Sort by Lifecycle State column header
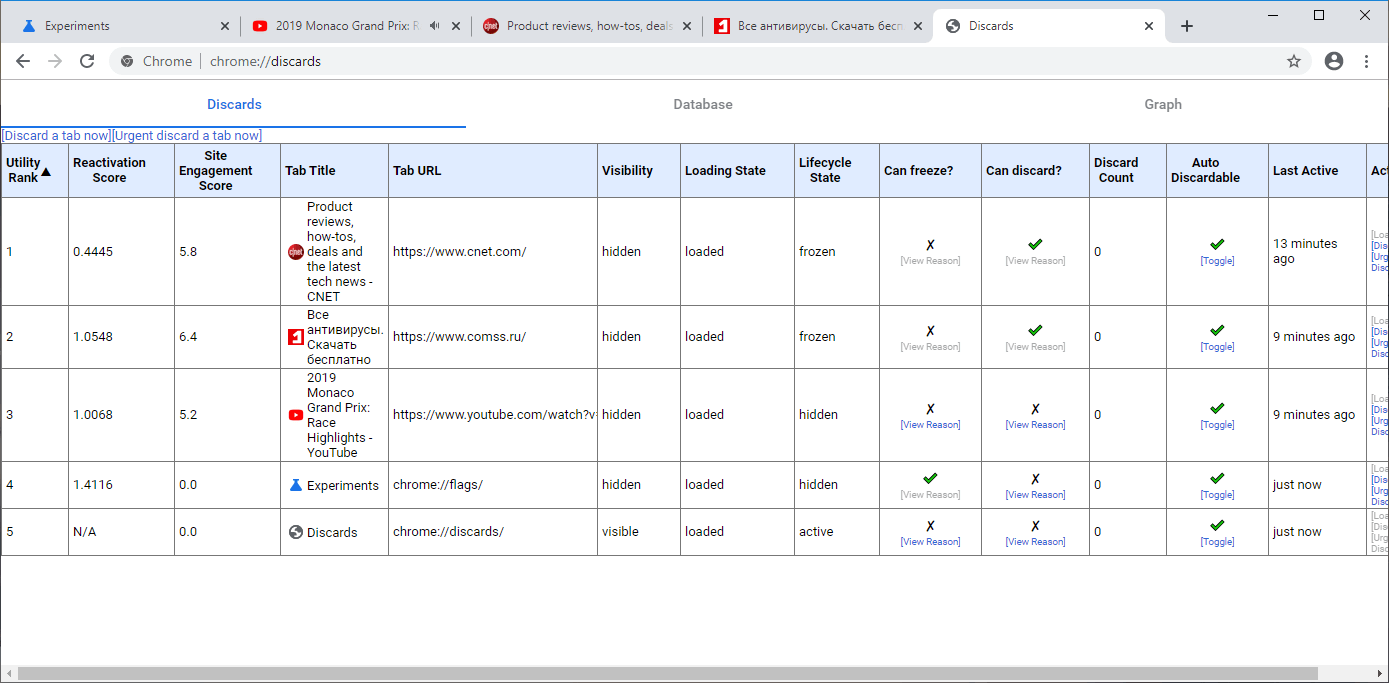Screen dimensions: 1389x683 click(x=837, y=171)
